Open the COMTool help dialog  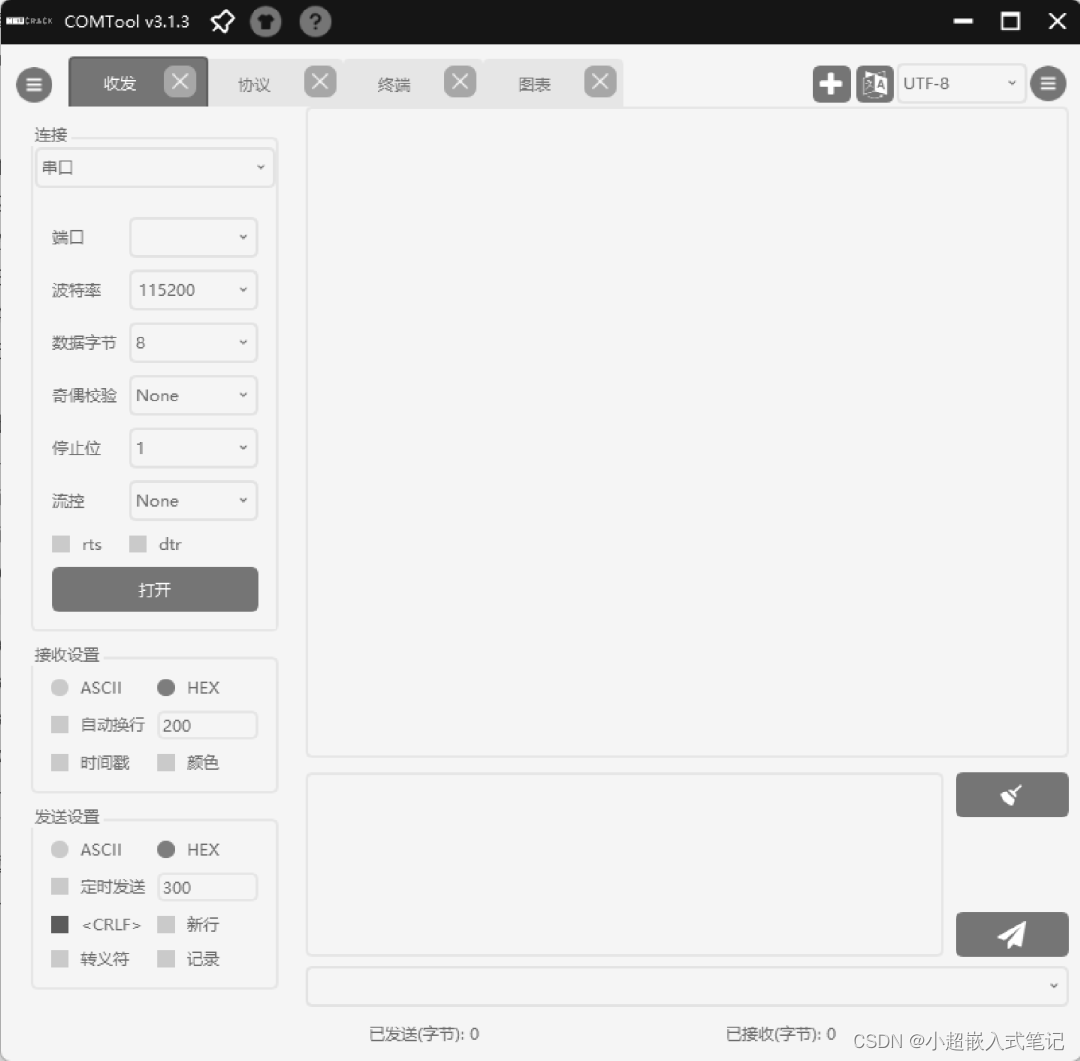[x=315, y=21]
